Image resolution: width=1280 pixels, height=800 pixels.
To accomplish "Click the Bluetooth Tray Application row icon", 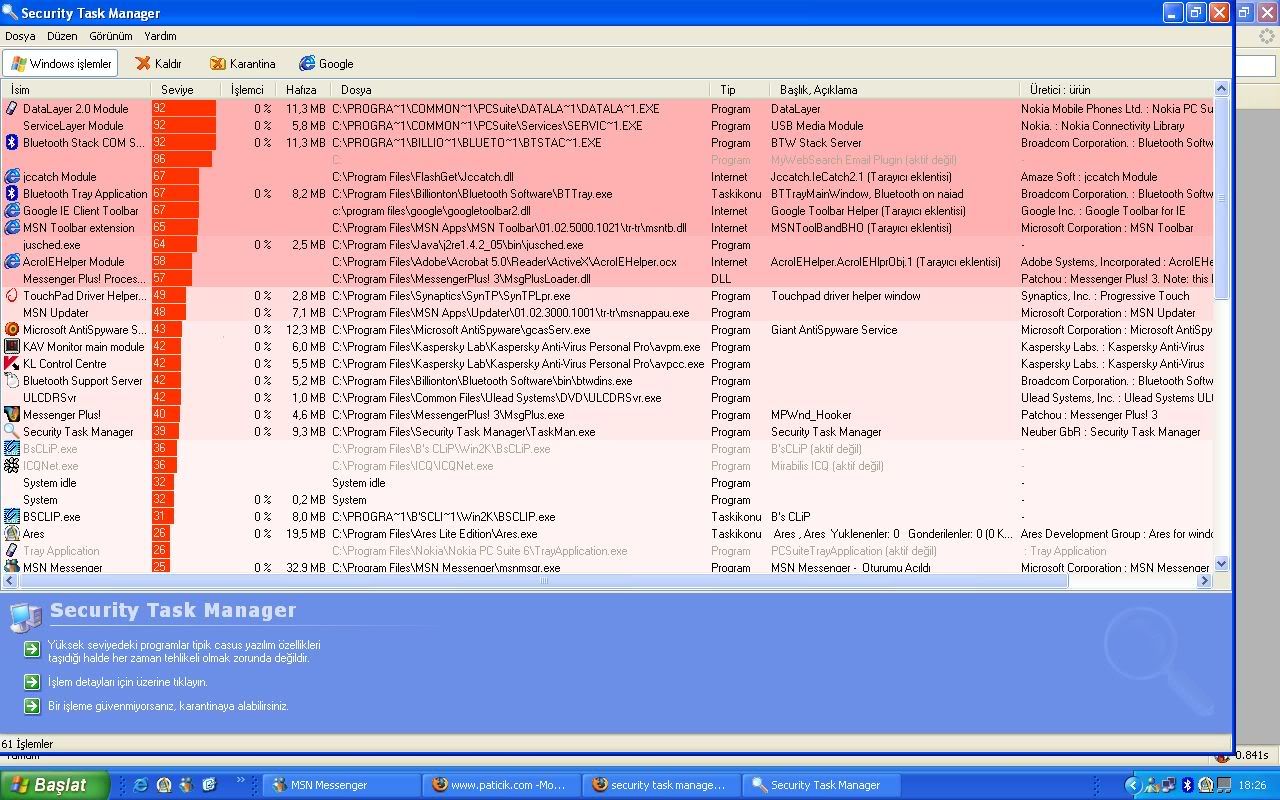I will [x=12, y=194].
